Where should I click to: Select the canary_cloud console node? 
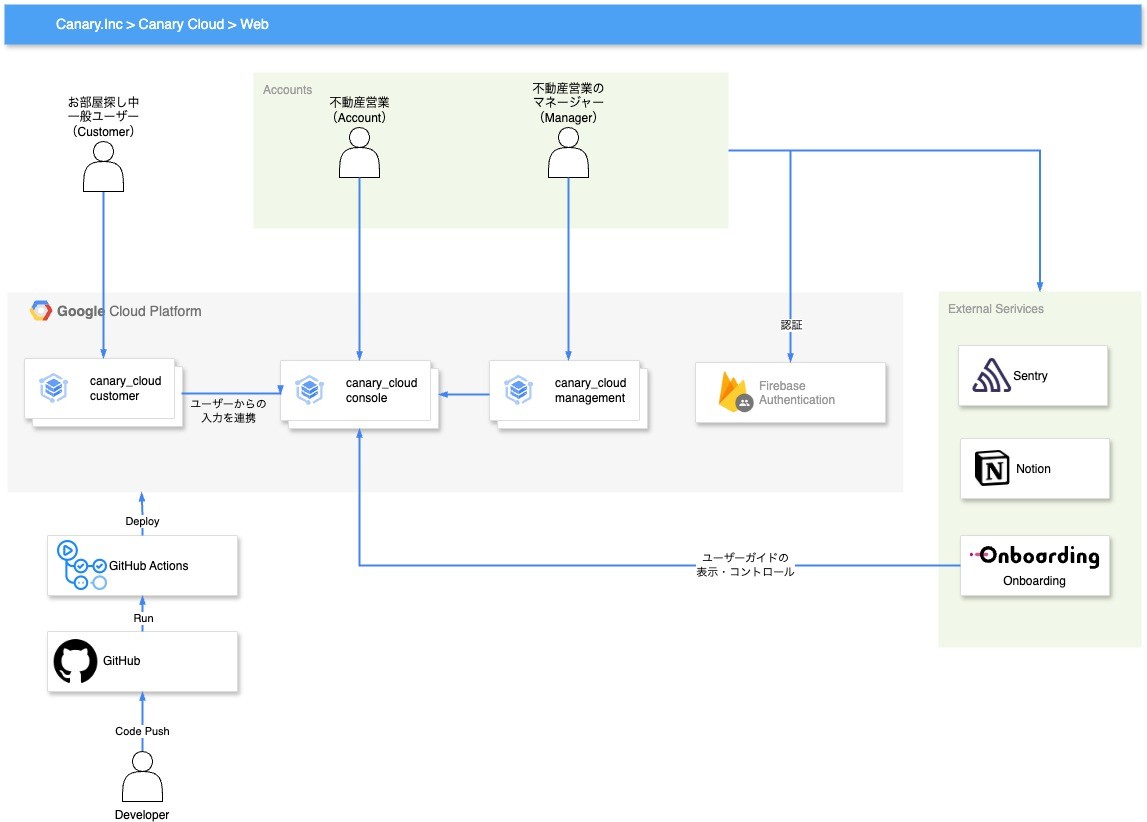[x=357, y=390]
